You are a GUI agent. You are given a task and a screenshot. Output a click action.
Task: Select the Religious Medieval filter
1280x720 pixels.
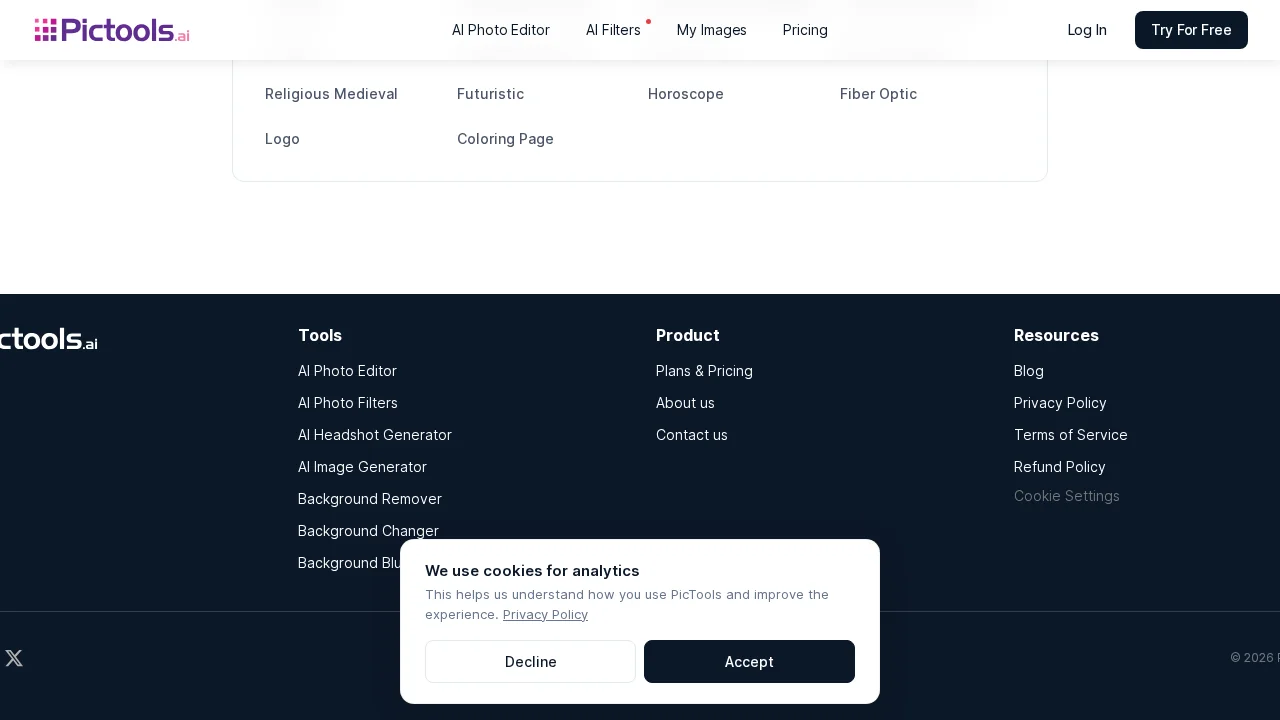[x=331, y=94]
